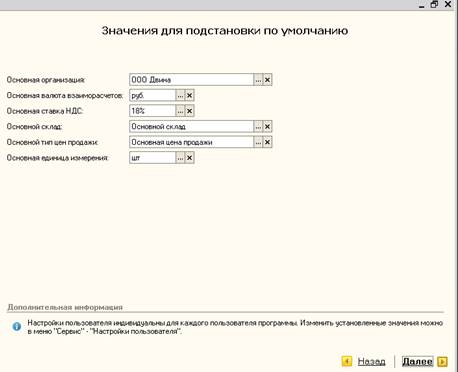Screen dimensions: 458x372
Task: Open selection for Основная валюта взаиморасчетов
Action: pos(180,95)
